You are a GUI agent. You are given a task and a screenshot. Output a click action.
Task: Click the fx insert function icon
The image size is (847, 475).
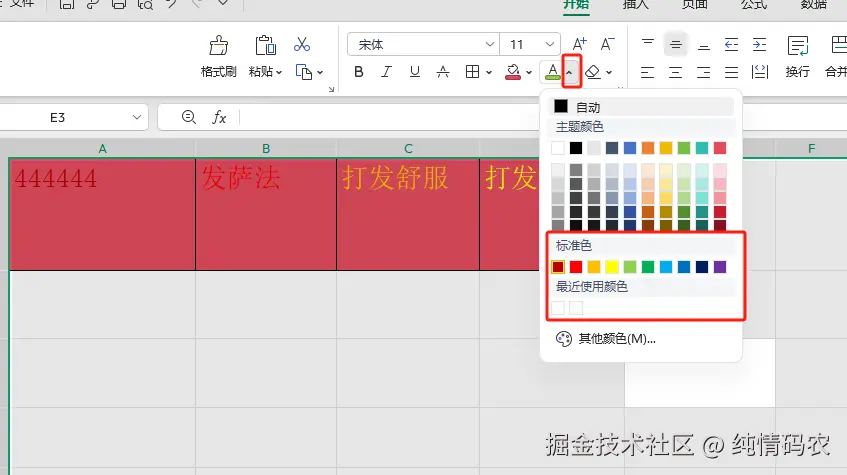(219, 117)
